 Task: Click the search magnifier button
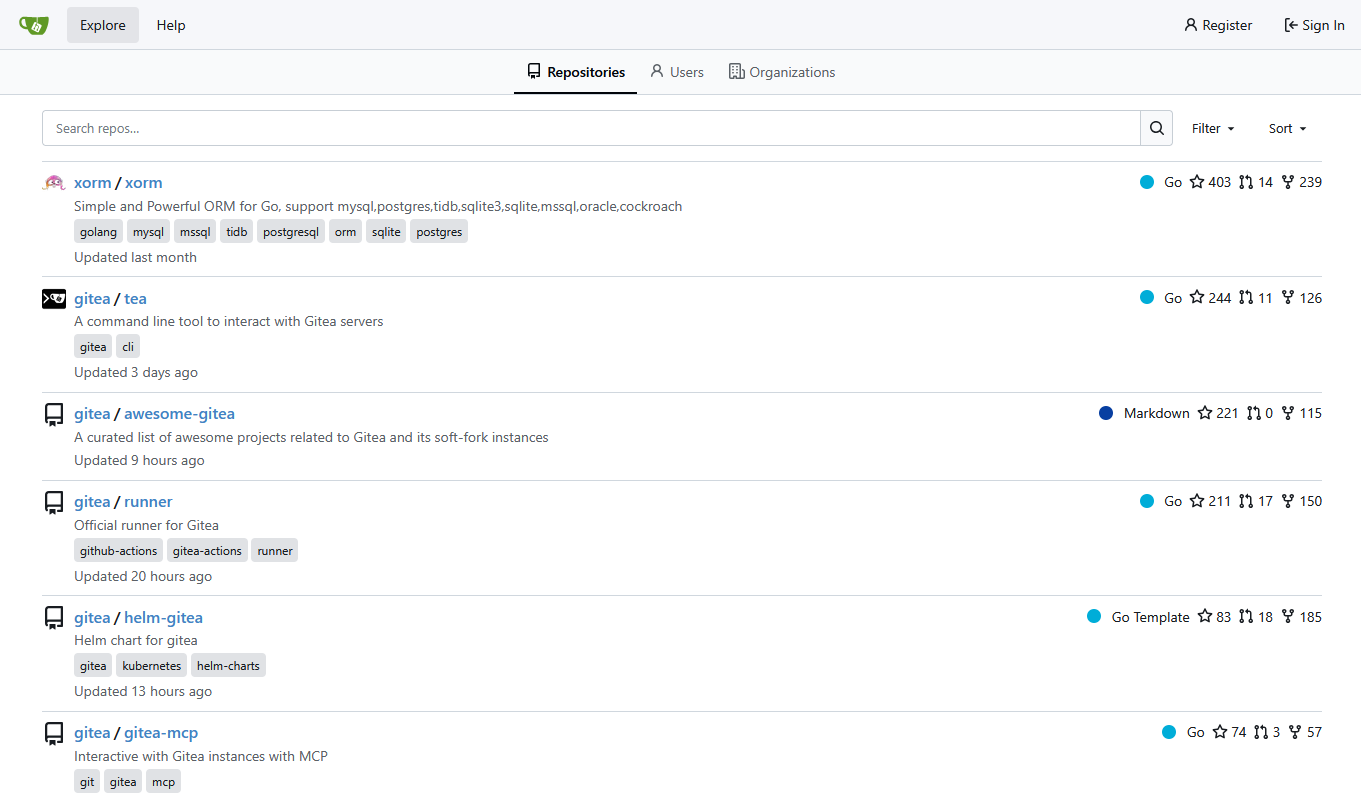pyautogui.click(x=1157, y=128)
